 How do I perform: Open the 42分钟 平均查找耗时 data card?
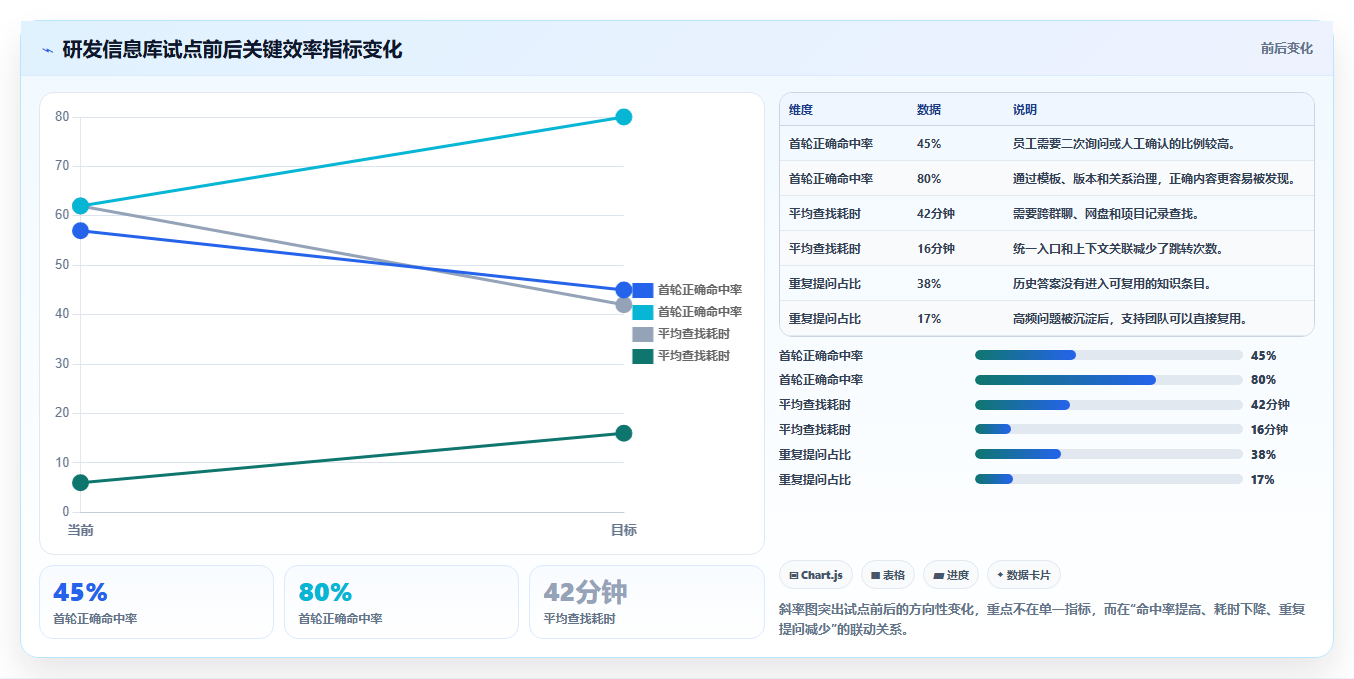[x=646, y=602]
